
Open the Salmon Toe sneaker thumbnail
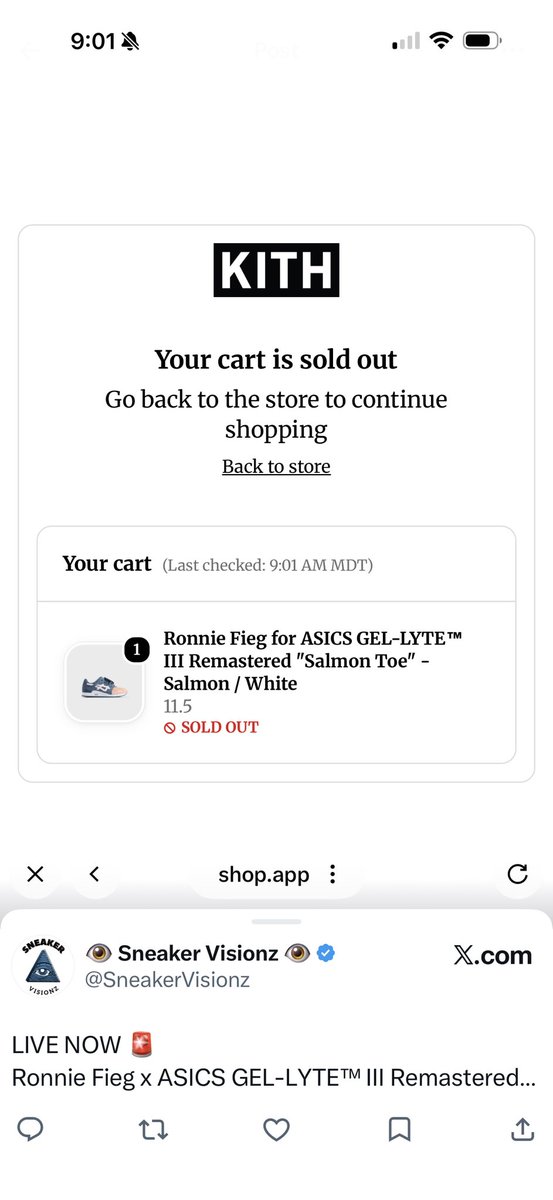(x=104, y=683)
